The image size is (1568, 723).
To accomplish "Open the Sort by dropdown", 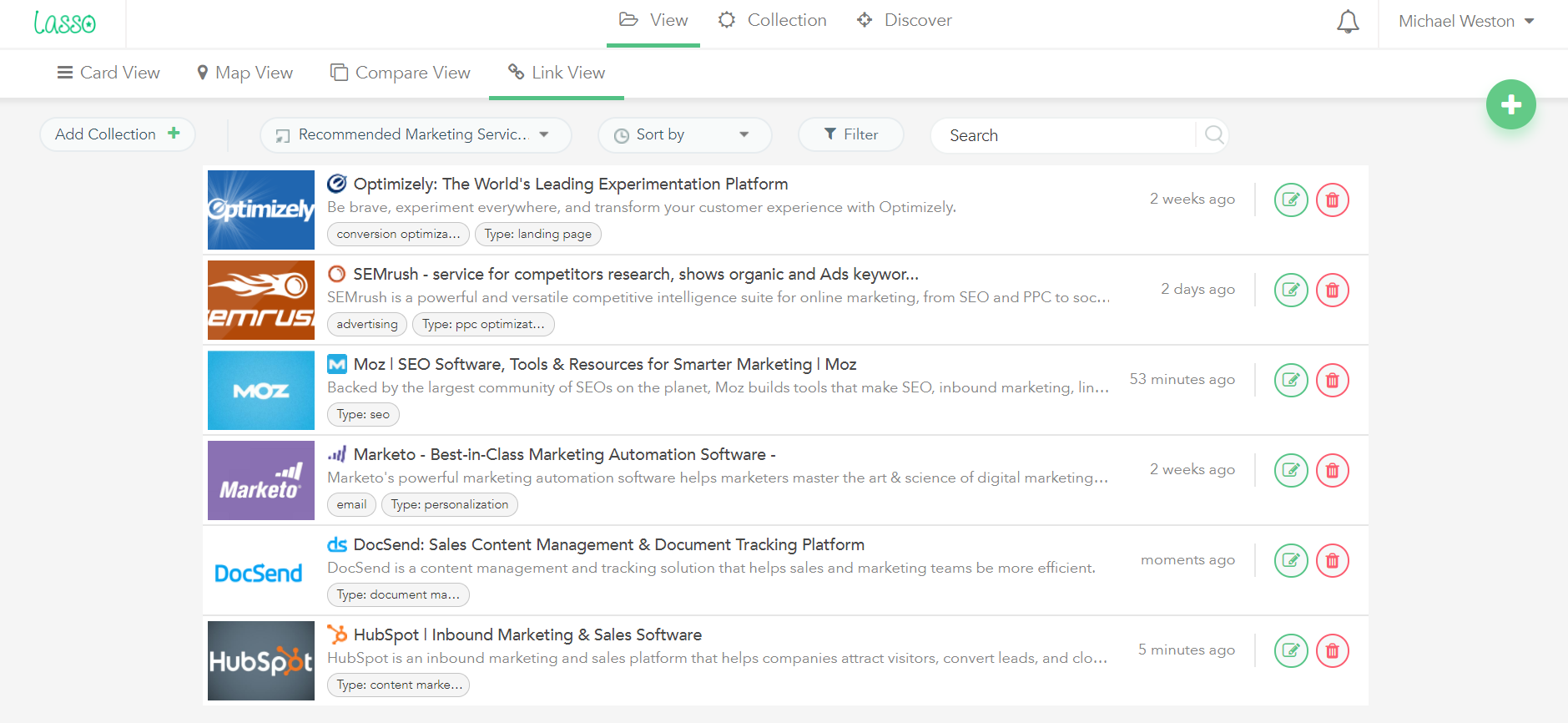I will pos(684,135).
